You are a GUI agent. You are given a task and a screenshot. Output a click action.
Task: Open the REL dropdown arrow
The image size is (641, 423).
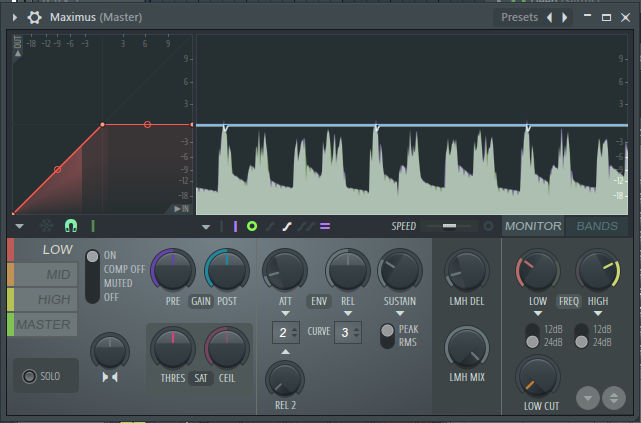coord(348,313)
